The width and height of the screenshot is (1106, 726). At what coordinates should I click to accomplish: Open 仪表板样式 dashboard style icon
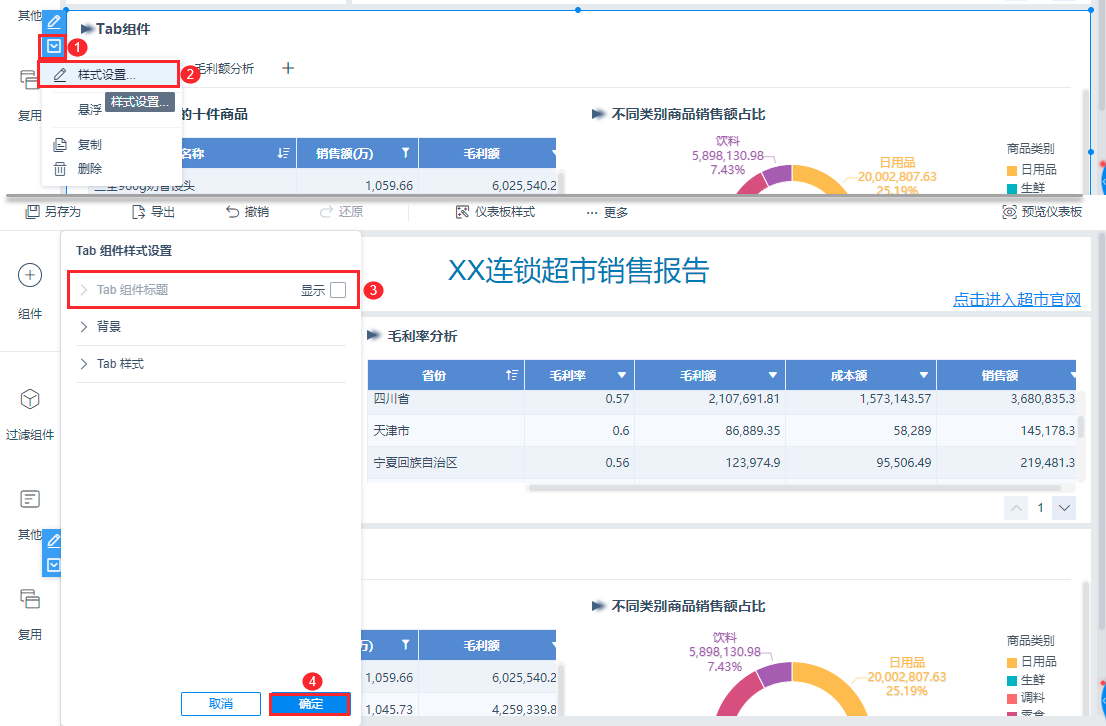pos(462,212)
